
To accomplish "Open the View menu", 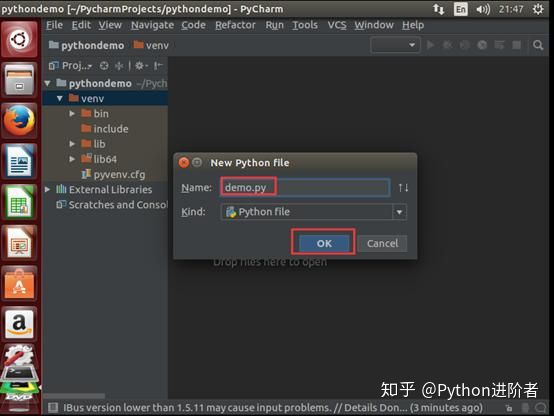I will (x=110, y=25).
